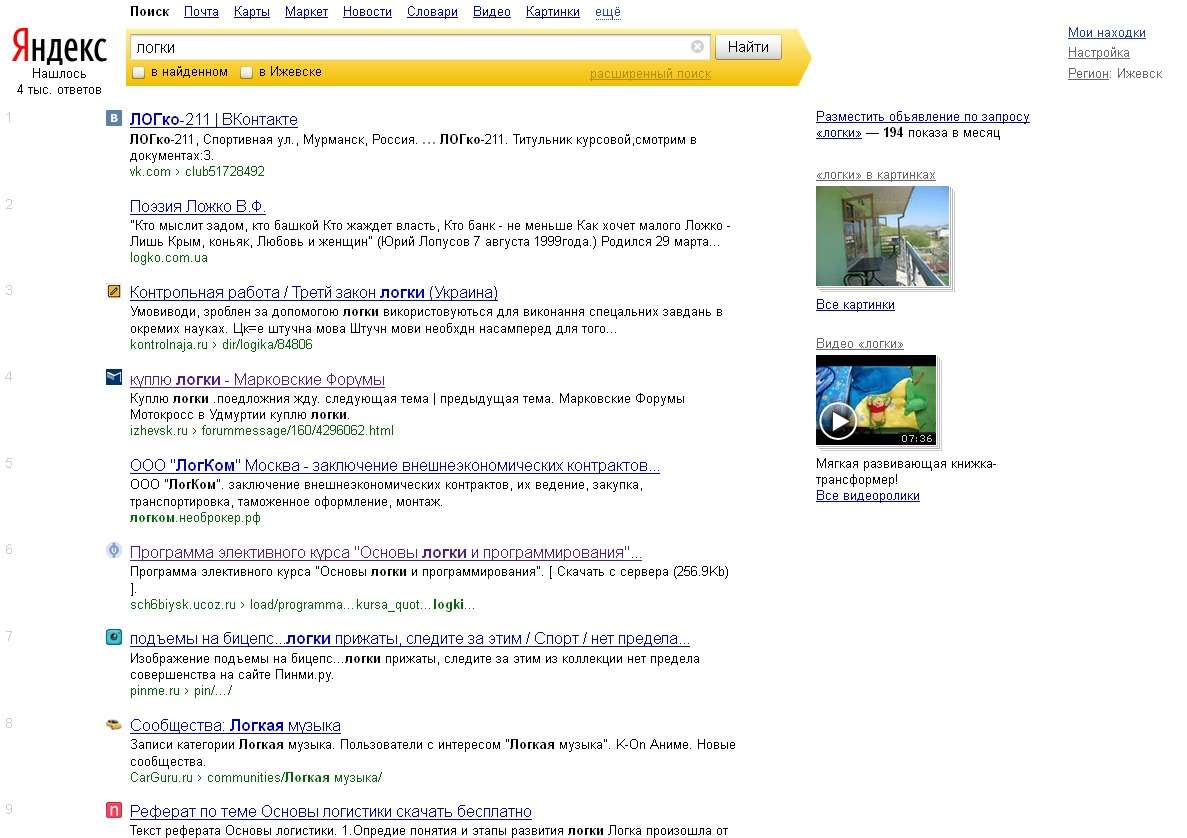Click the car favicon beside Логкая музыка result
The image size is (1187, 838).
[x=114, y=724]
